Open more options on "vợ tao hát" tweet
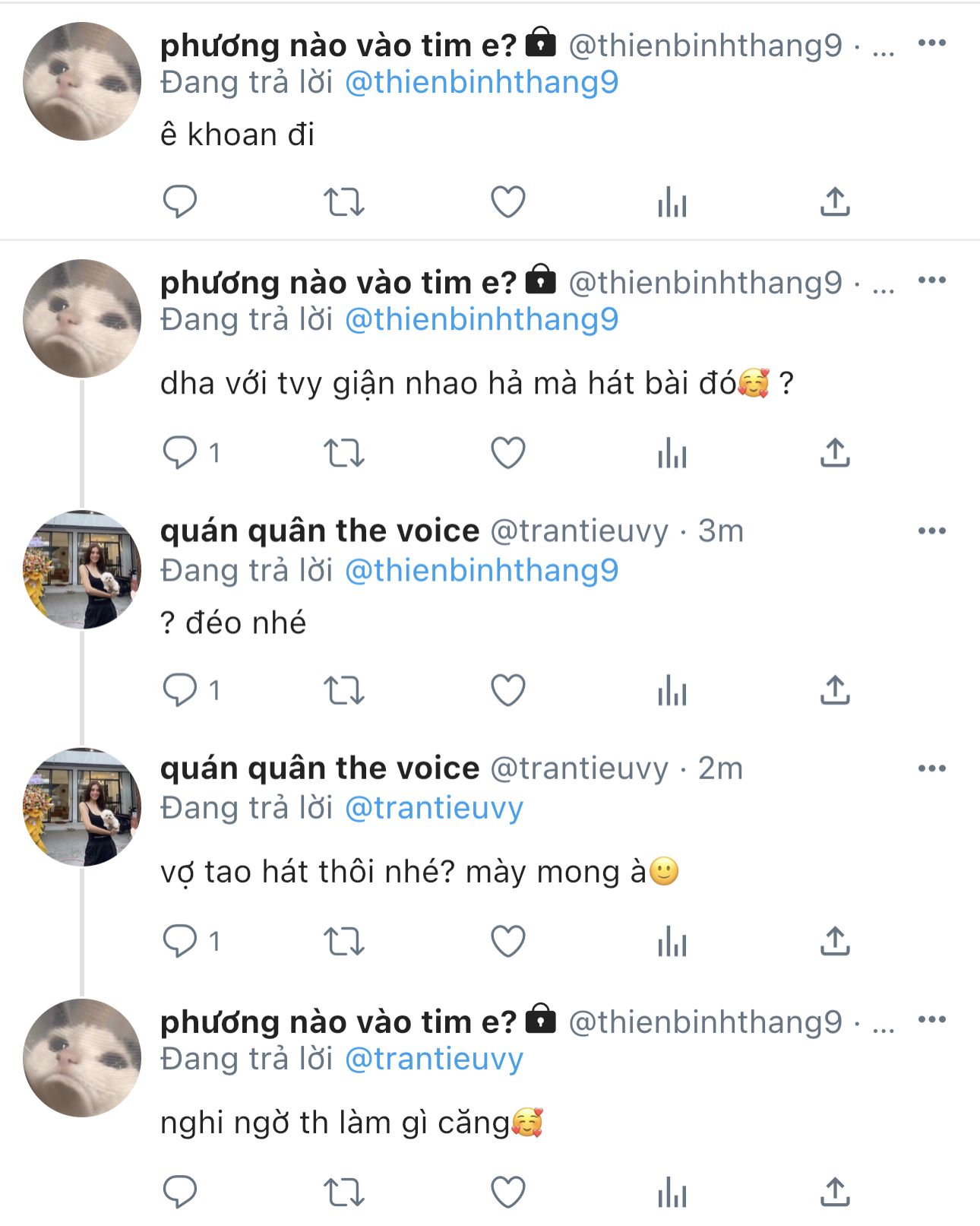Viewport: 980px width, 1226px height. [931, 768]
